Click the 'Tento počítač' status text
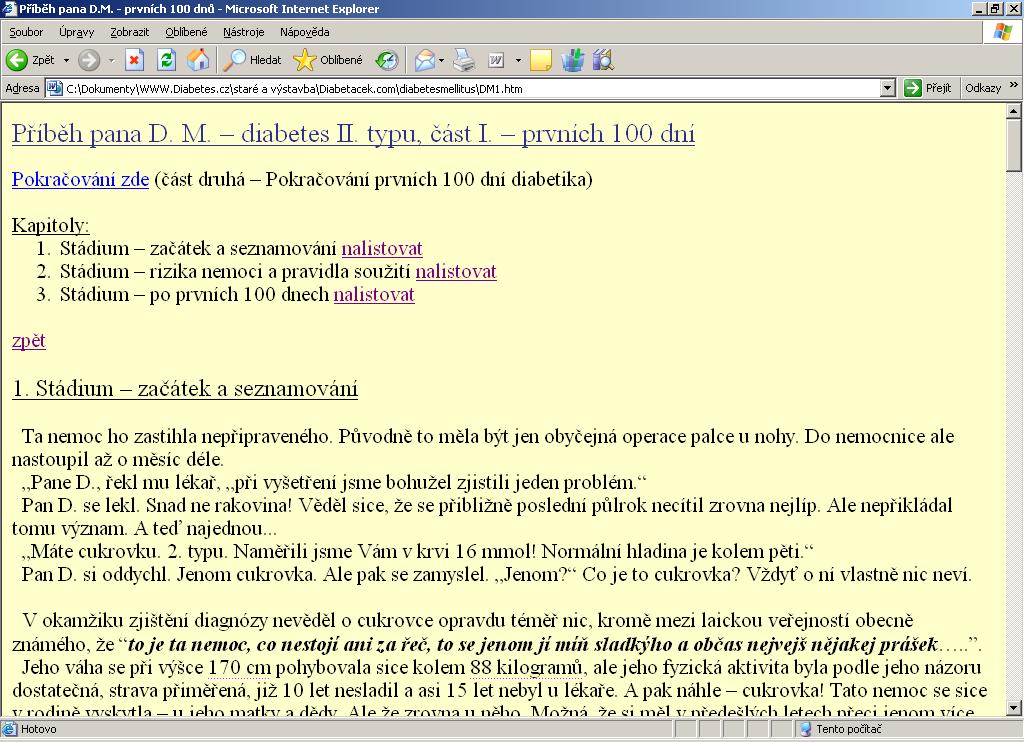 [x=848, y=729]
